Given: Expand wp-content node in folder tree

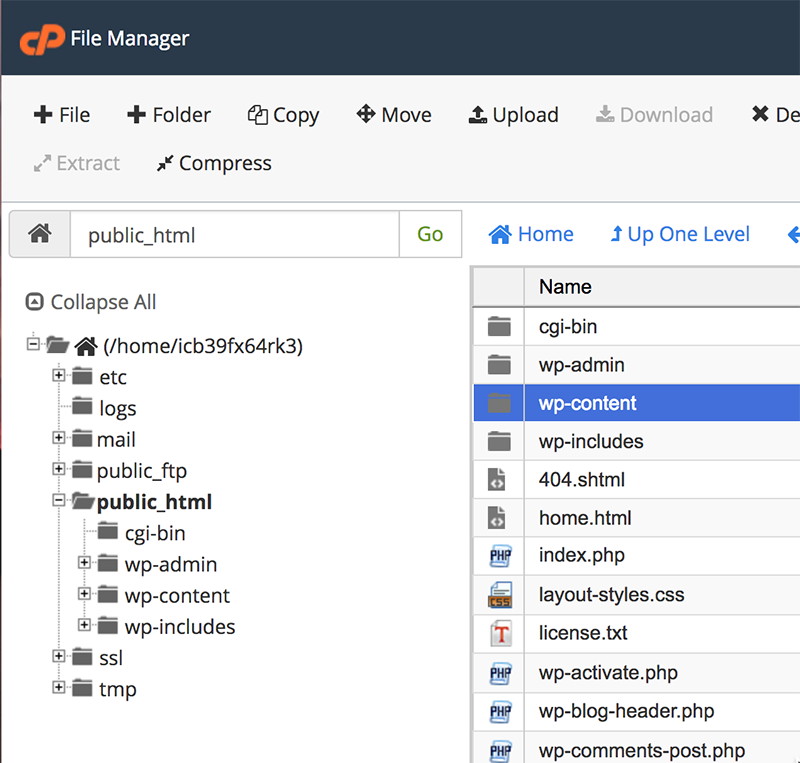Looking at the screenshot, I should (x=84, y=594).
